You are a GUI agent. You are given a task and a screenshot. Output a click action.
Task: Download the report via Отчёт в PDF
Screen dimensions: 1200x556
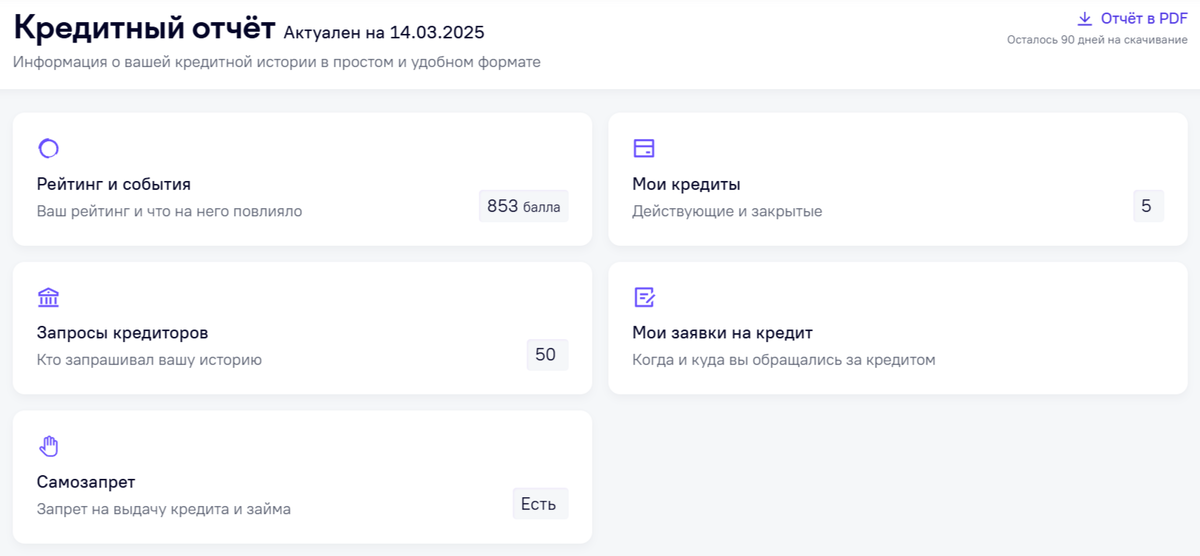(1143, 19)
